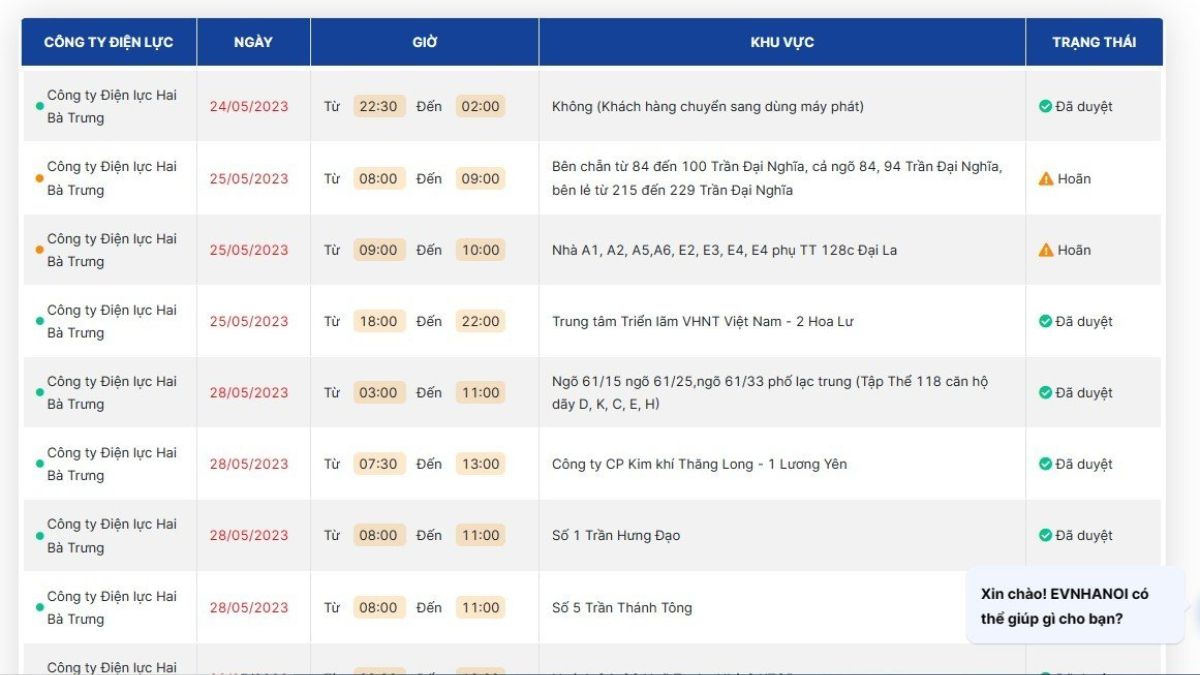This screenshot has width=1200, height=675.
Task: Click the Số 5 Trần Thánh Tông text
Action: pyautogui.click(x=622, y=607)
